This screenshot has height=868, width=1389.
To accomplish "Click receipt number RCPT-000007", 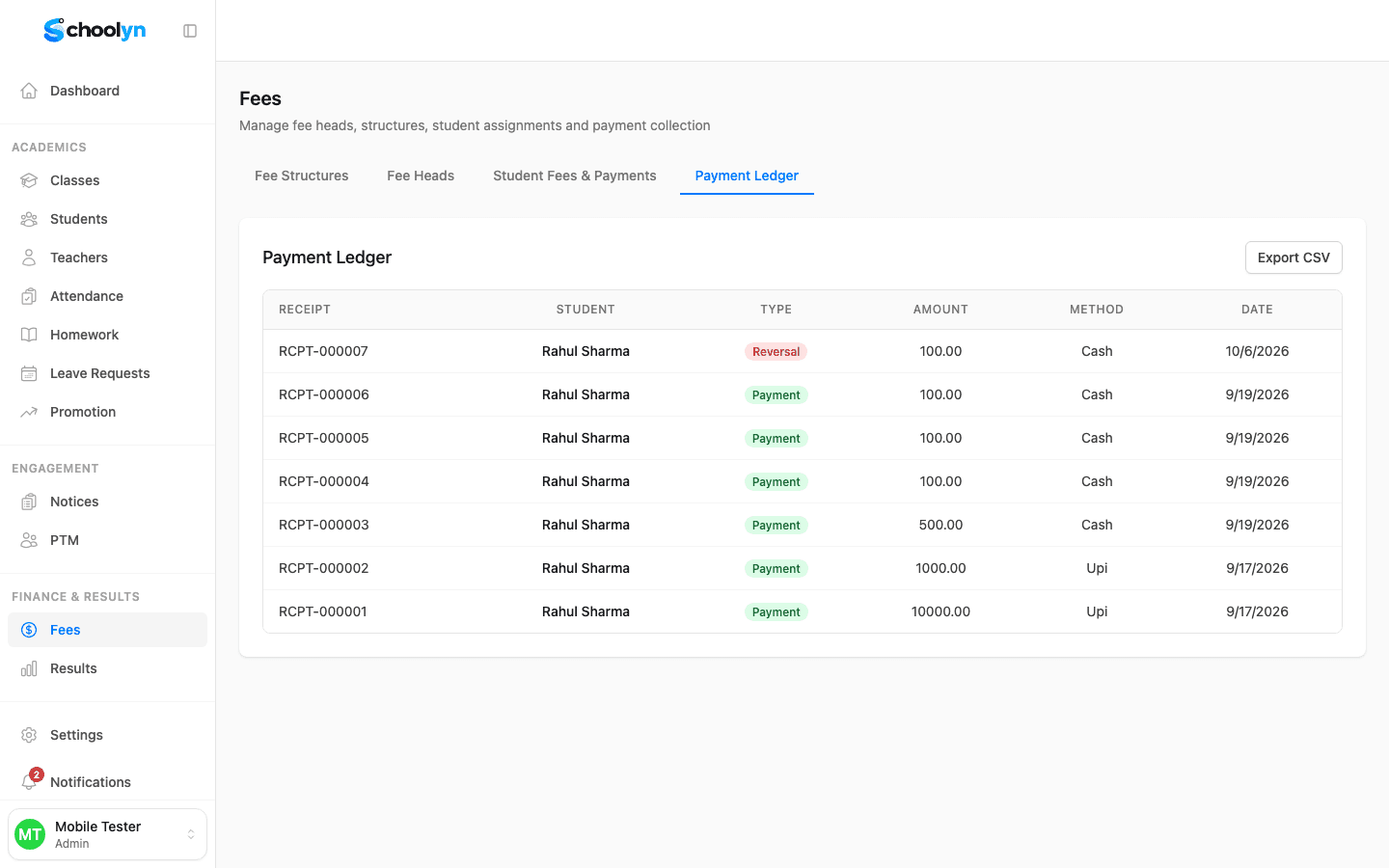I will (x=323, y=351).
